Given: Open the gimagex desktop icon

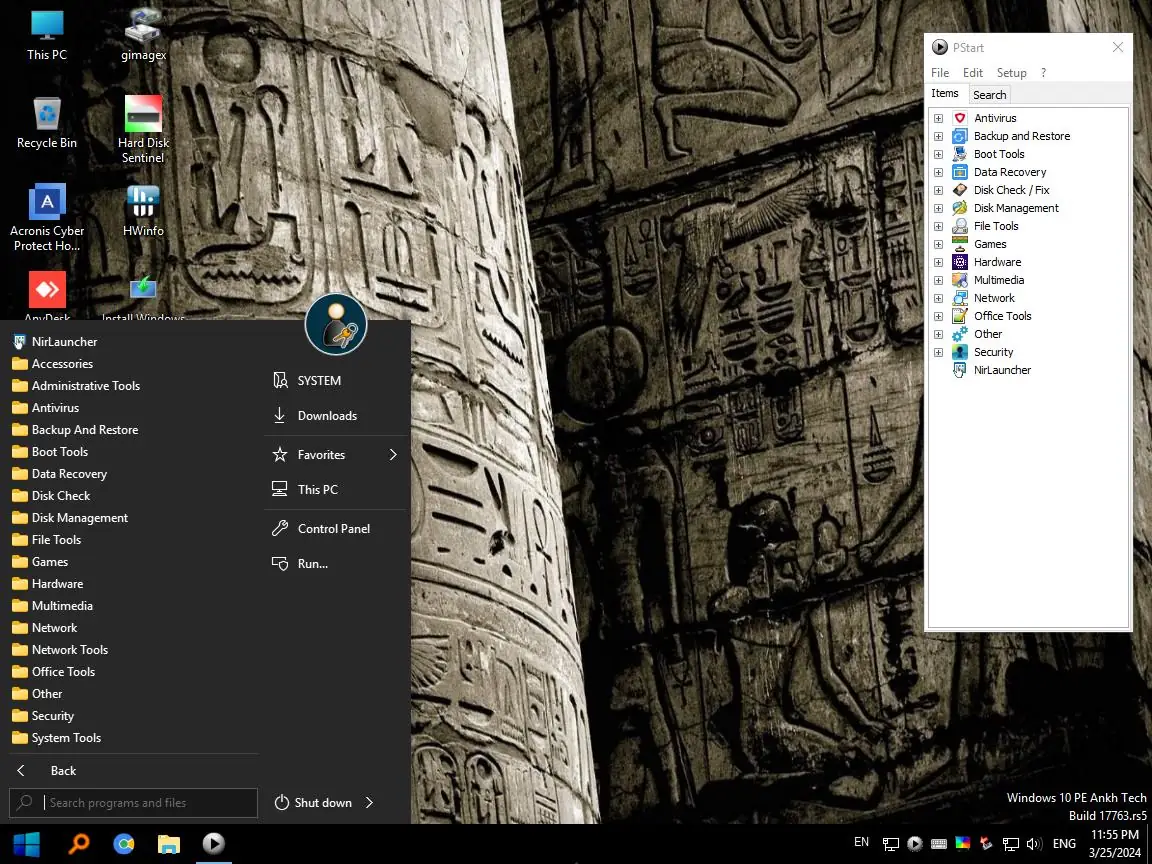Looking at the screenshot, I should coord(143,29).
